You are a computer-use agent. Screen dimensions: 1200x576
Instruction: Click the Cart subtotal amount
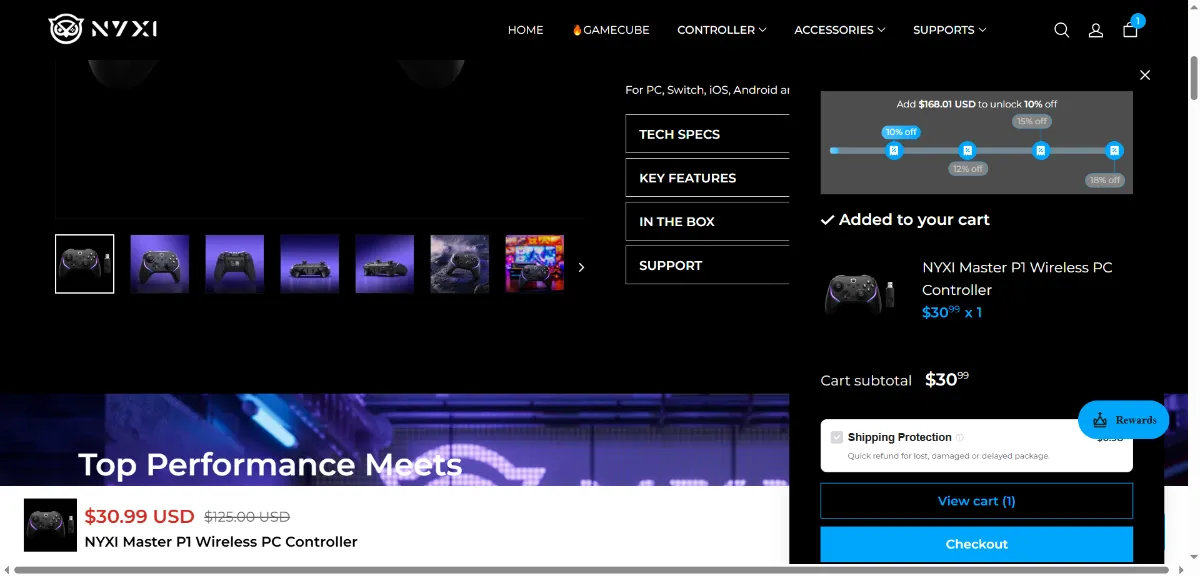tap(947, 379)
